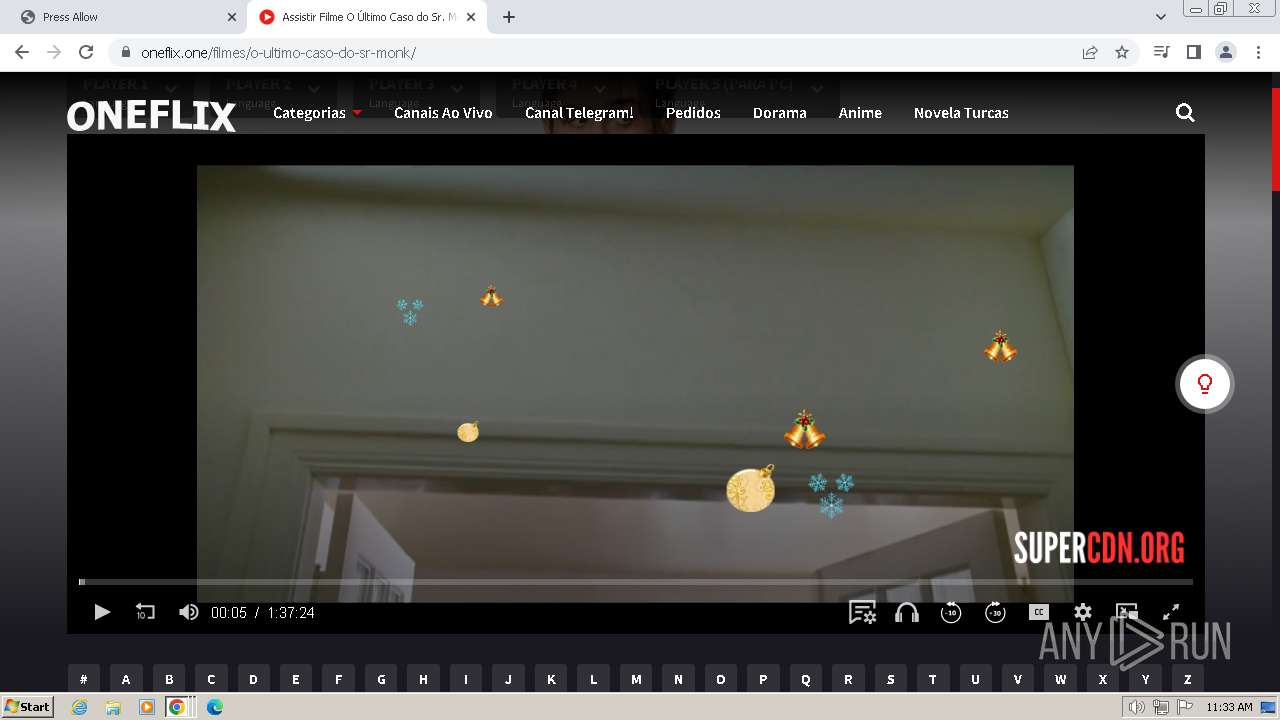Open the Anime section

coord(860,113)
